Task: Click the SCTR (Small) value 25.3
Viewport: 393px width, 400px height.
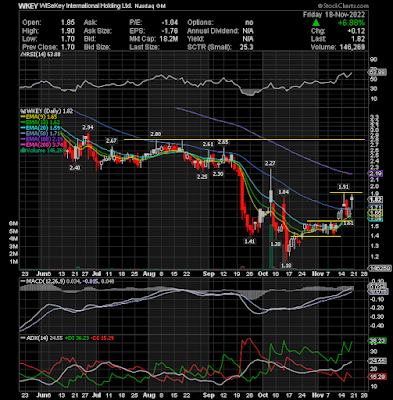Action: [x=246, y=47]
